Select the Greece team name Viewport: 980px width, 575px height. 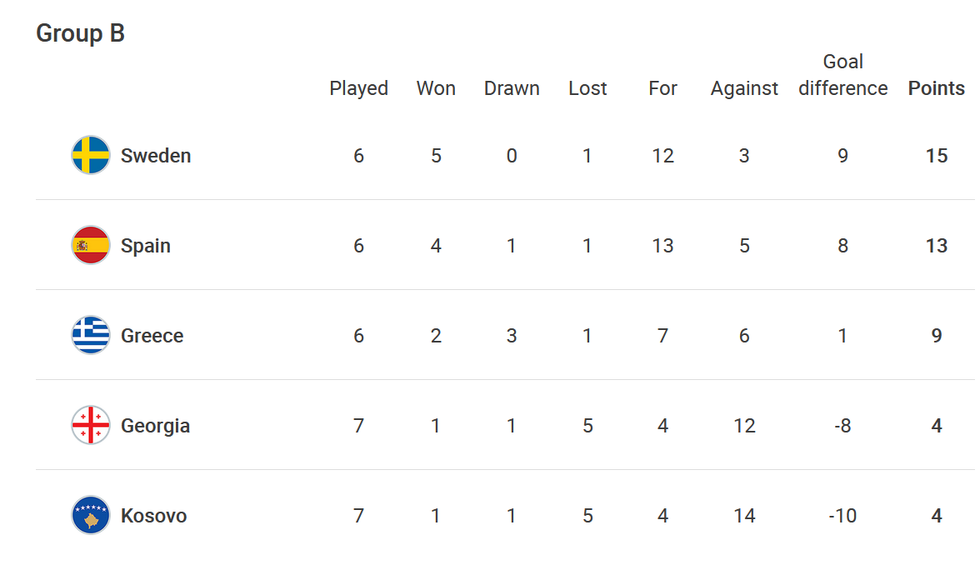pyautogui.click(x=152, y=336)
